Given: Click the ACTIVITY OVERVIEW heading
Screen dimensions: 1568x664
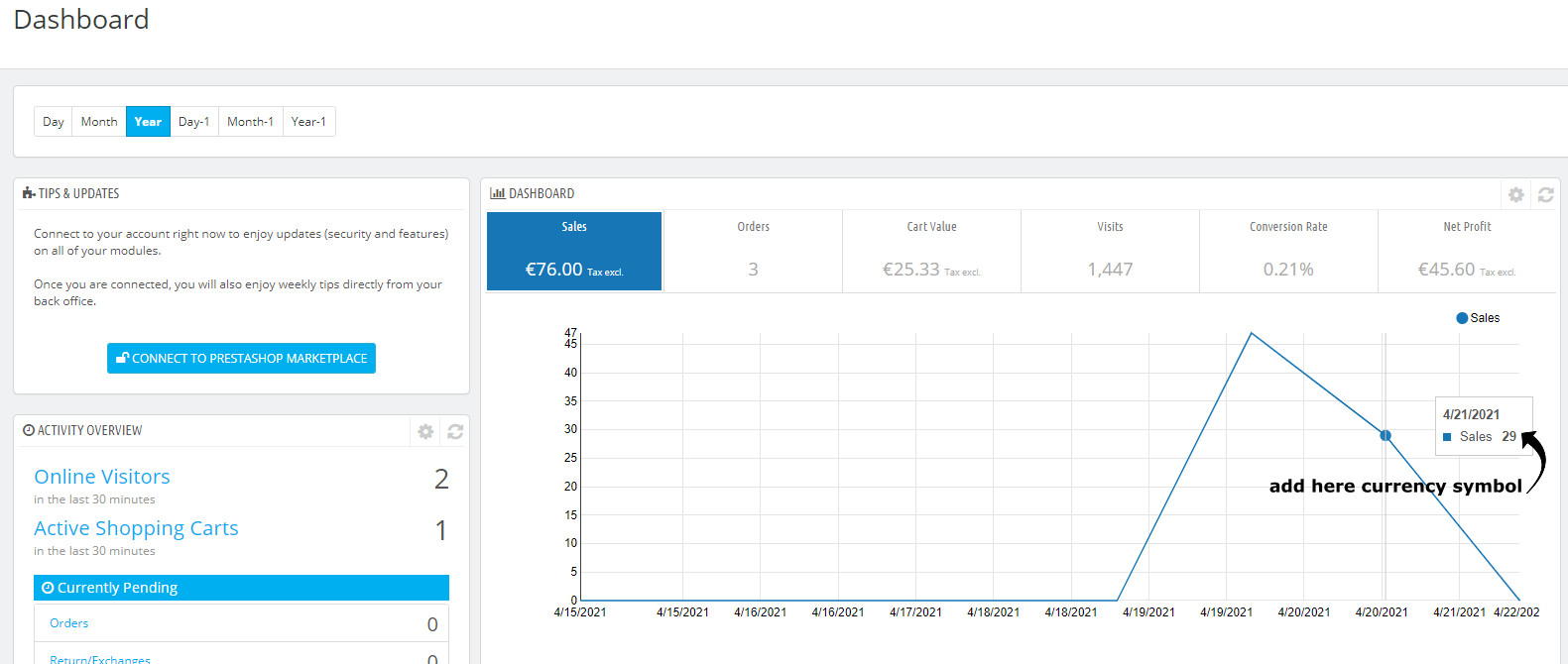Looking at the screenshot, I should (x=89, y=430).
